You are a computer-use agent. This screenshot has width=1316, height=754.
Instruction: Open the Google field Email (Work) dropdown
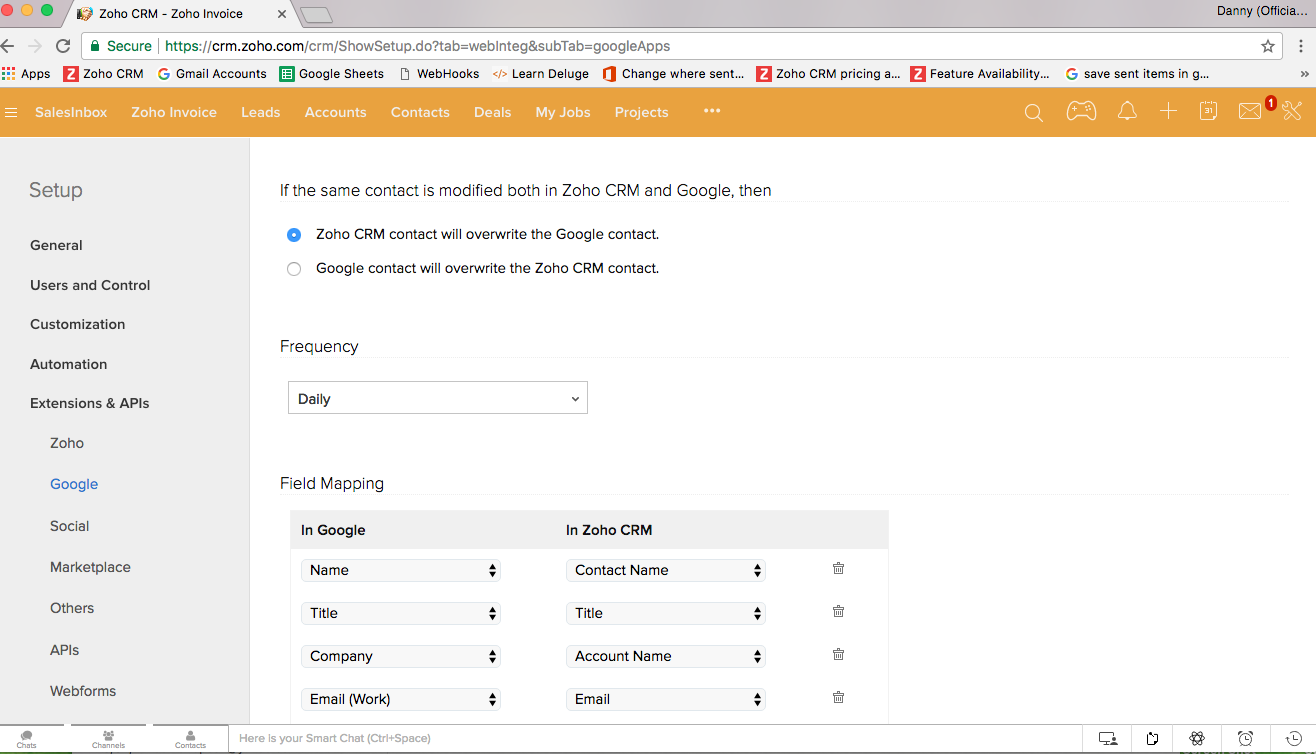click(400, 699)
